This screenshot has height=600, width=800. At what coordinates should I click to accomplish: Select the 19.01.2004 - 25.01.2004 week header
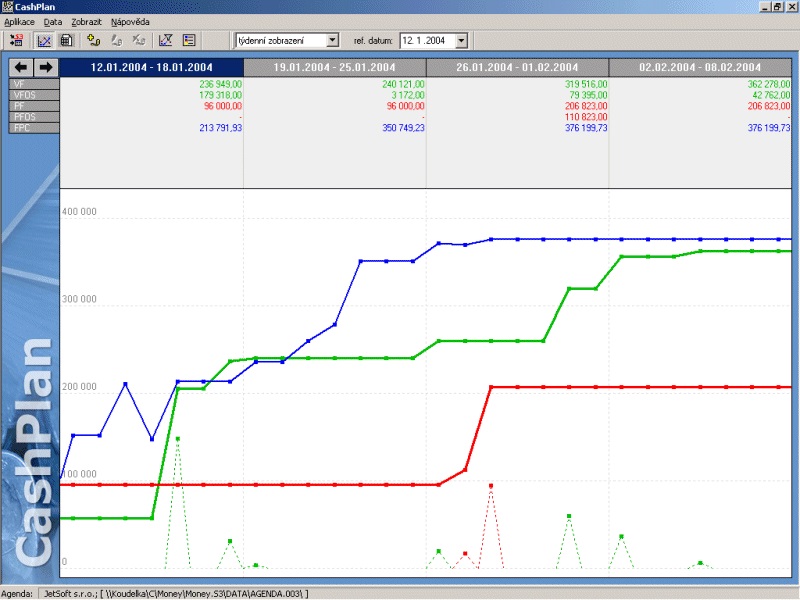point(335,67)
